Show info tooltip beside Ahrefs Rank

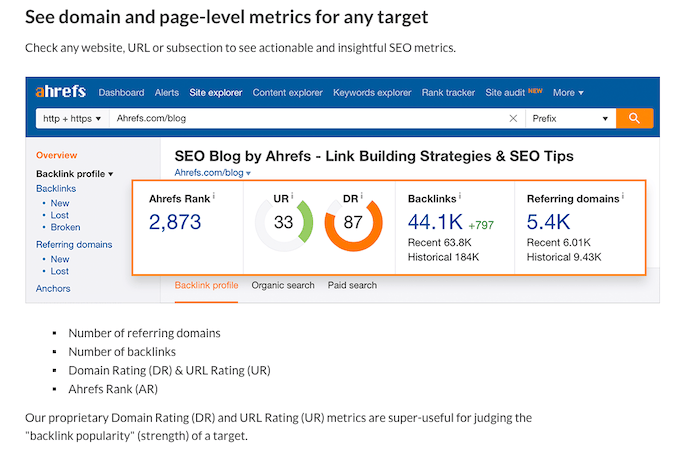(214, 196)
